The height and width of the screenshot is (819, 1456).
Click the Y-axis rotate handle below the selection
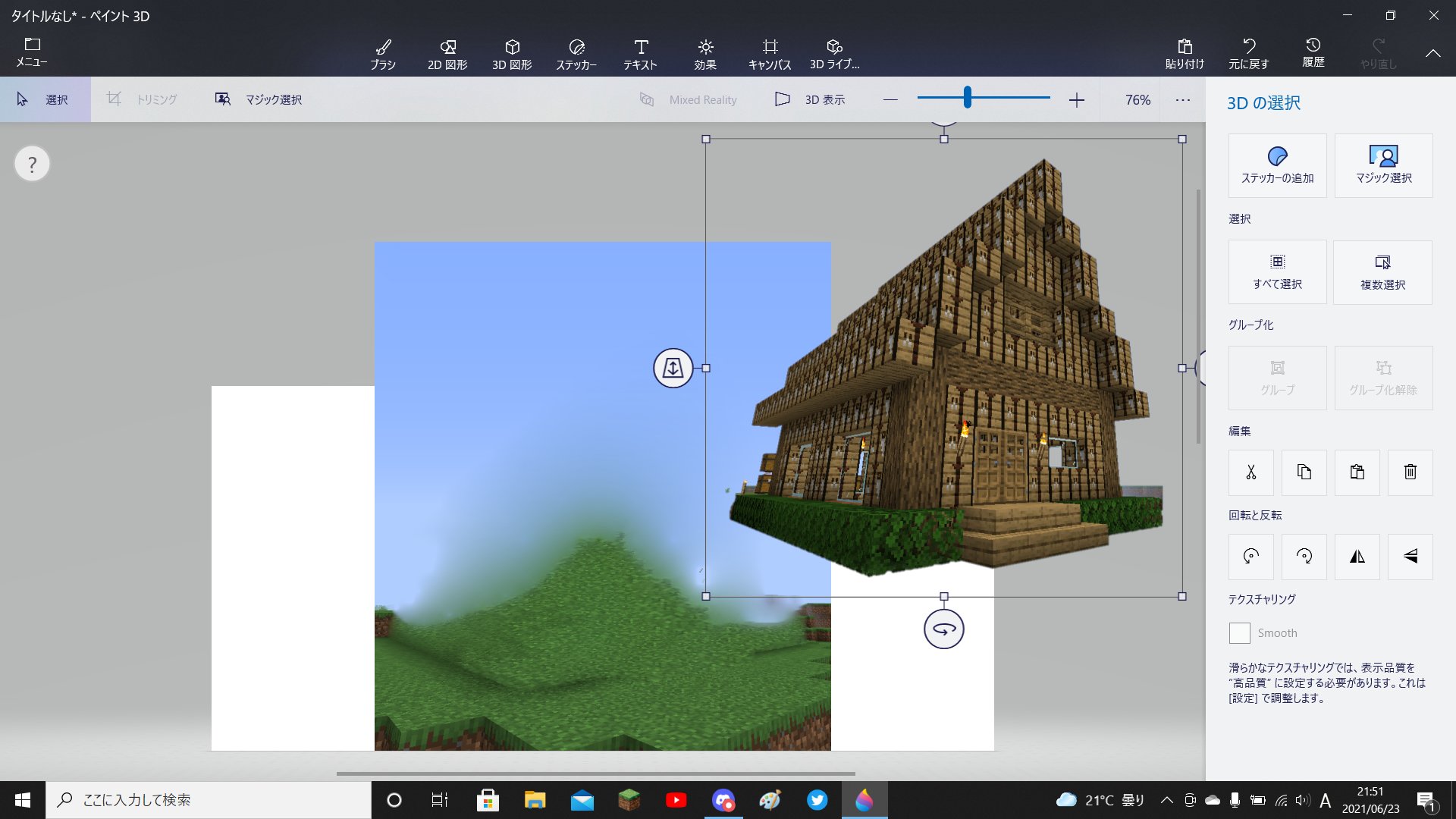point(944,629)
